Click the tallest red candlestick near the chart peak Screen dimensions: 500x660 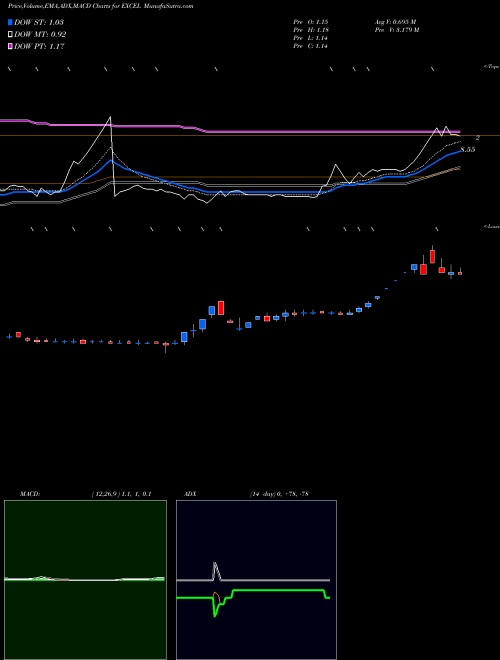(432, 256)
